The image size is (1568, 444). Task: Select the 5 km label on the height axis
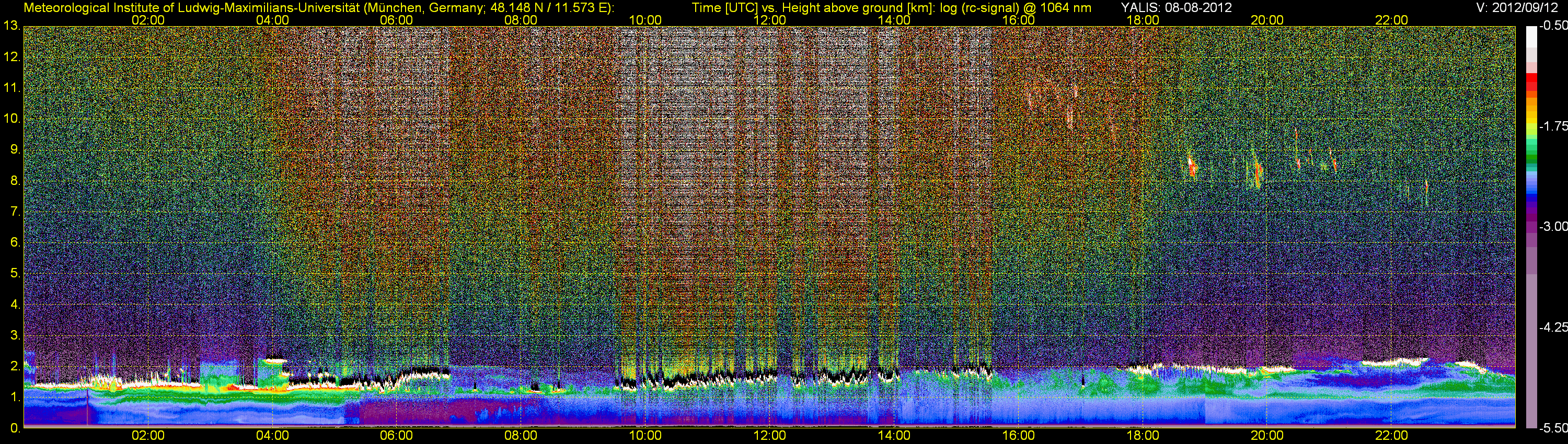(x=15, y=274)
